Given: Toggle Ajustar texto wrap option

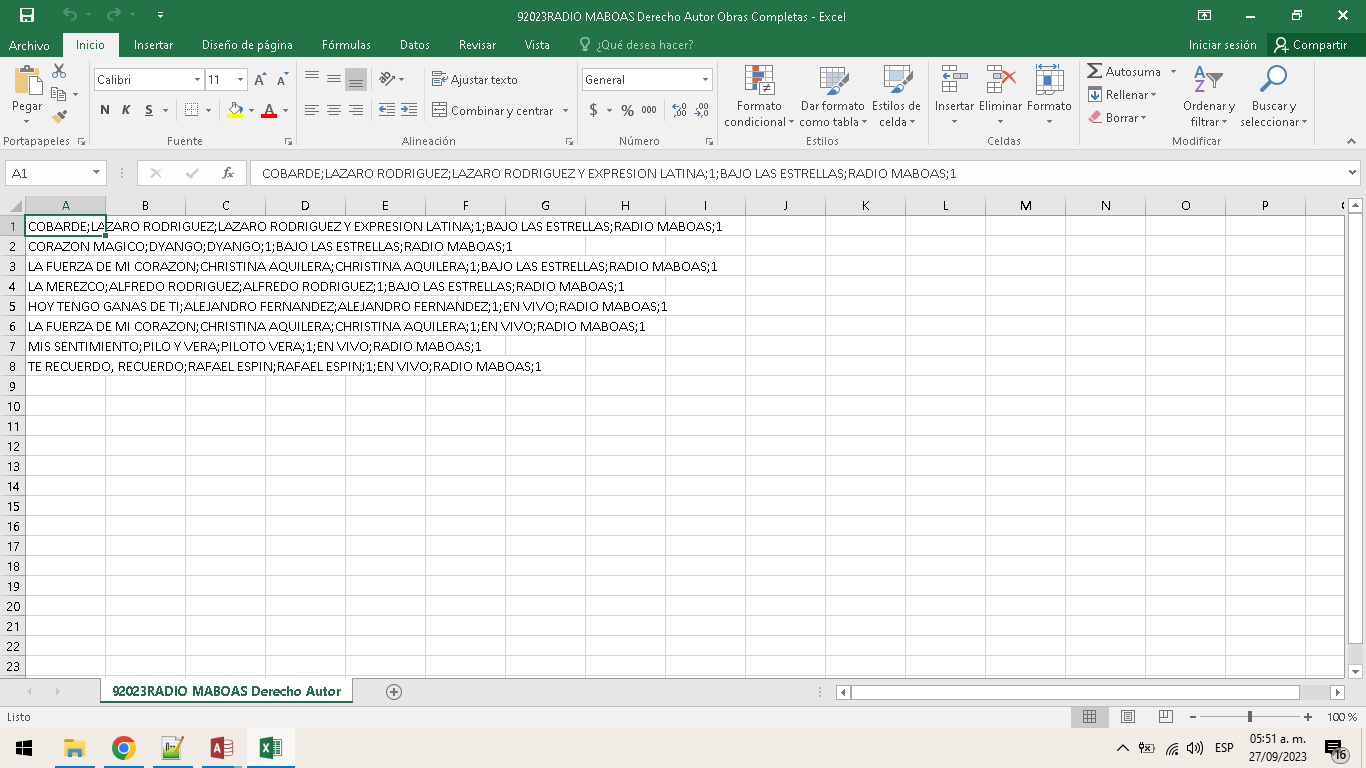Looking at the screenshot, I should pos(475,79).
